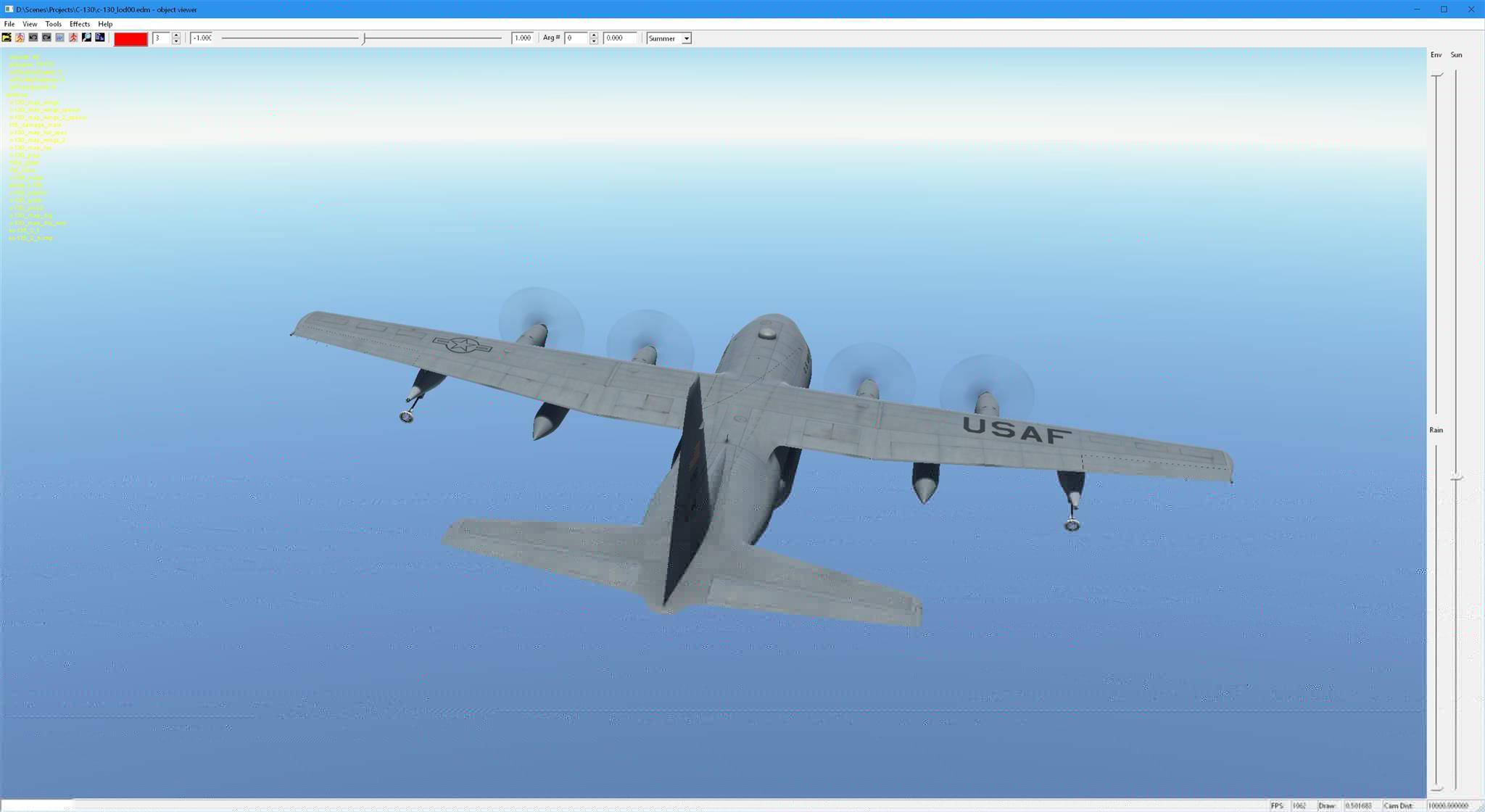
Task: Click the light blue fifth toolbar icon
Action: 59,38
